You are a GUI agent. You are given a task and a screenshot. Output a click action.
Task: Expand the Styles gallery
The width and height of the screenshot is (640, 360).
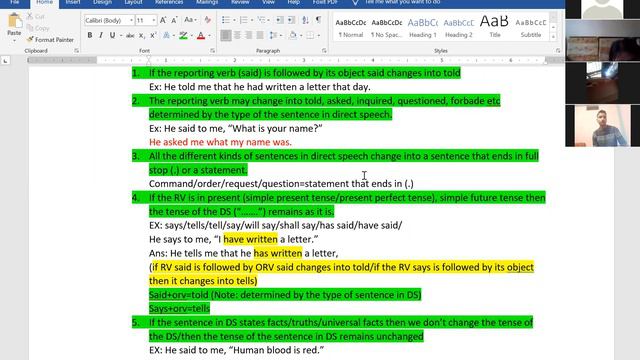click(x=553, y=36)
